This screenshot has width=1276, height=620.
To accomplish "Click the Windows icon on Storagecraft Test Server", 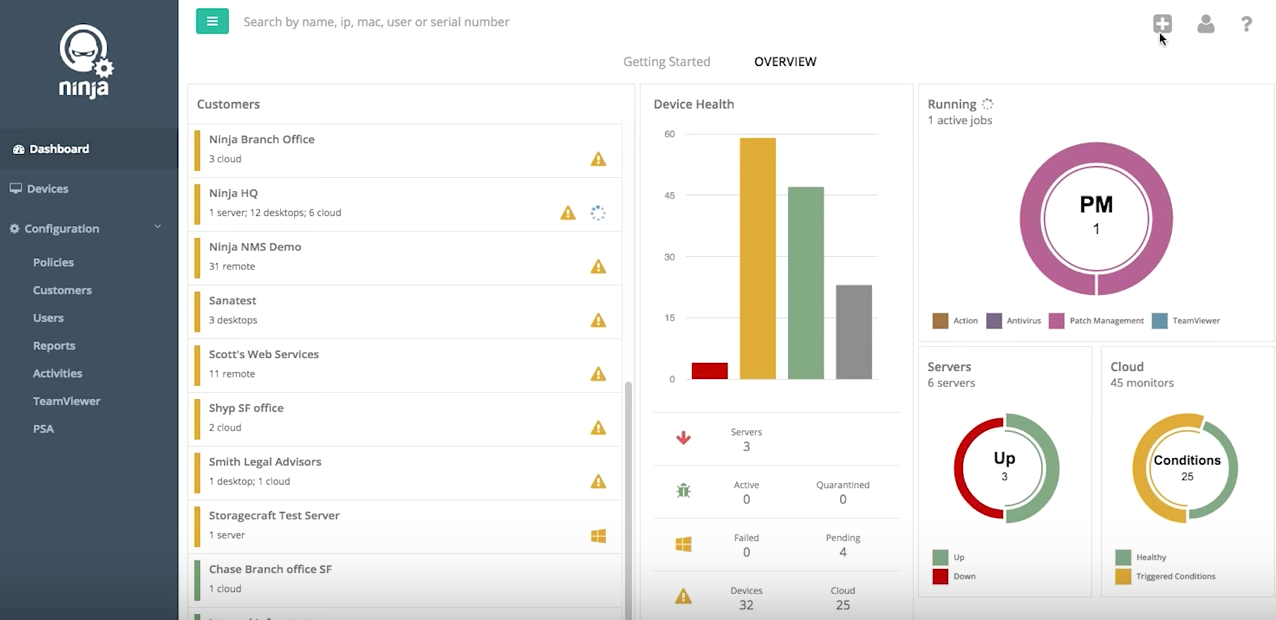I will pos(598,536).
